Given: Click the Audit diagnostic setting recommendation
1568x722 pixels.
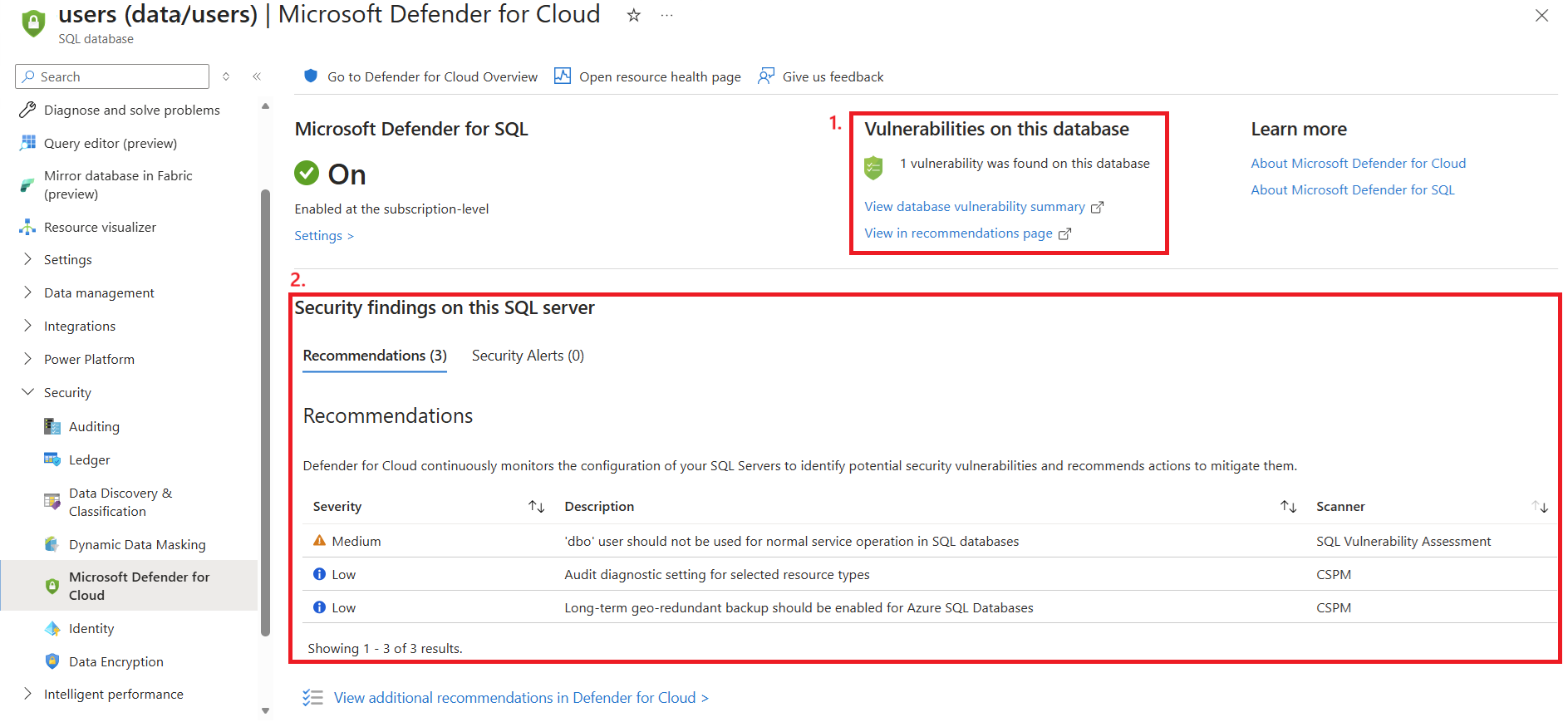Looking at the screenshot, I should [717, 575].
